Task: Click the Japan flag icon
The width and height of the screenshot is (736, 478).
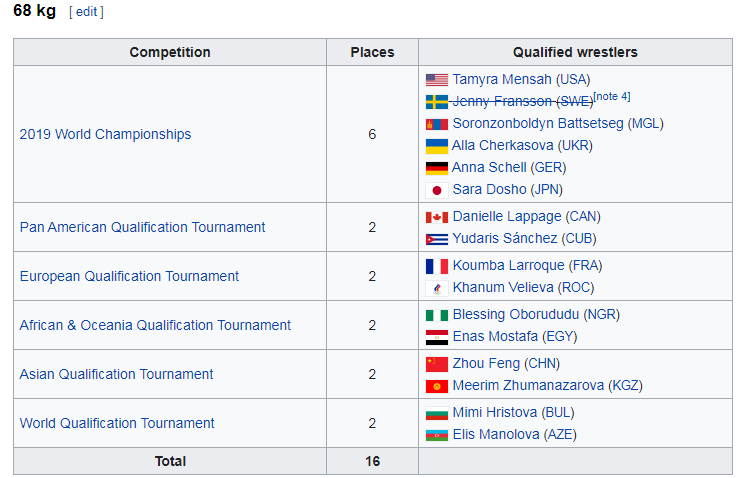Action: click(x=437, y=190)
